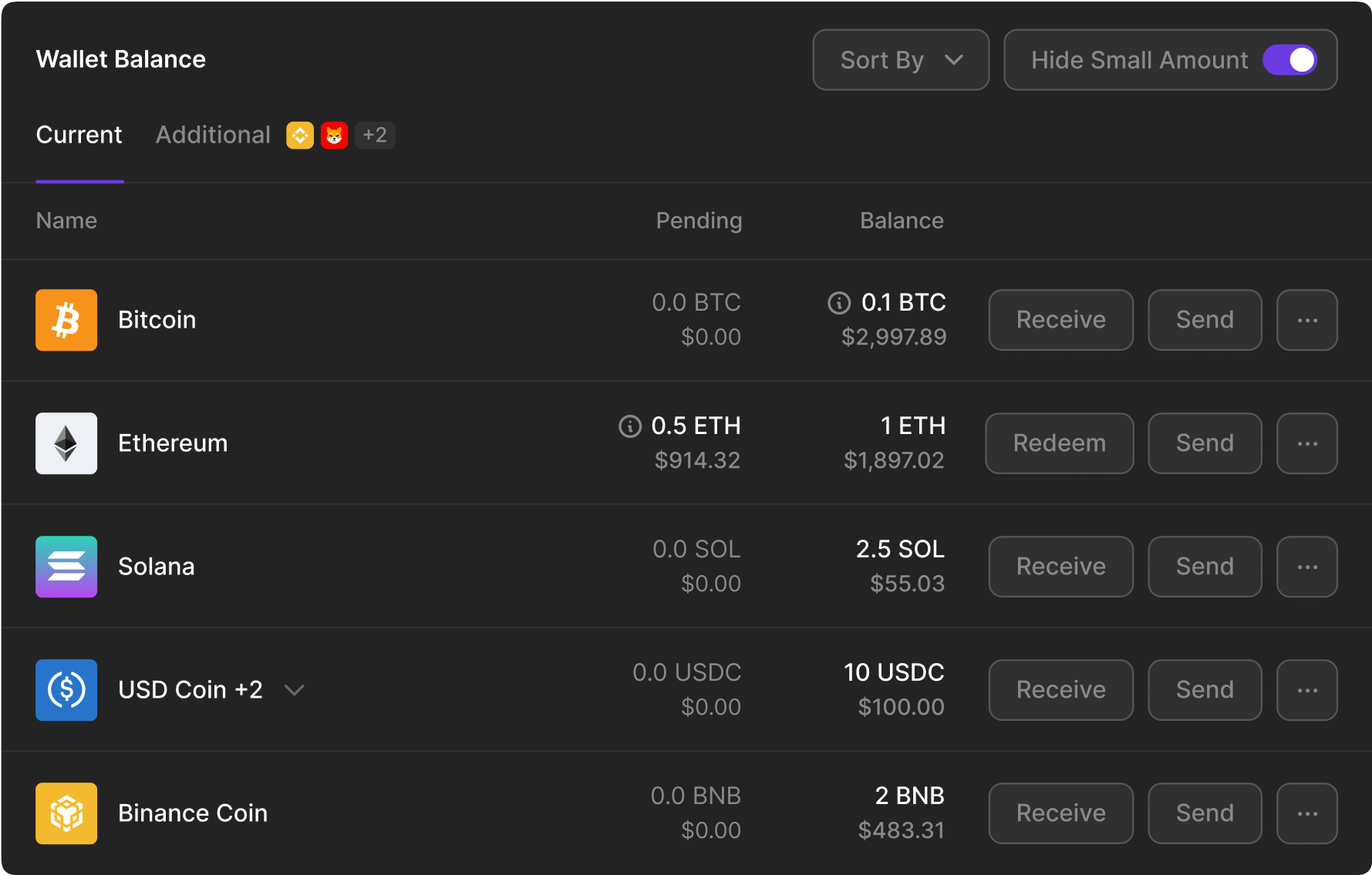
Task: Disable the Hide Small Amount toggle
Action: tap(1289, 60)
